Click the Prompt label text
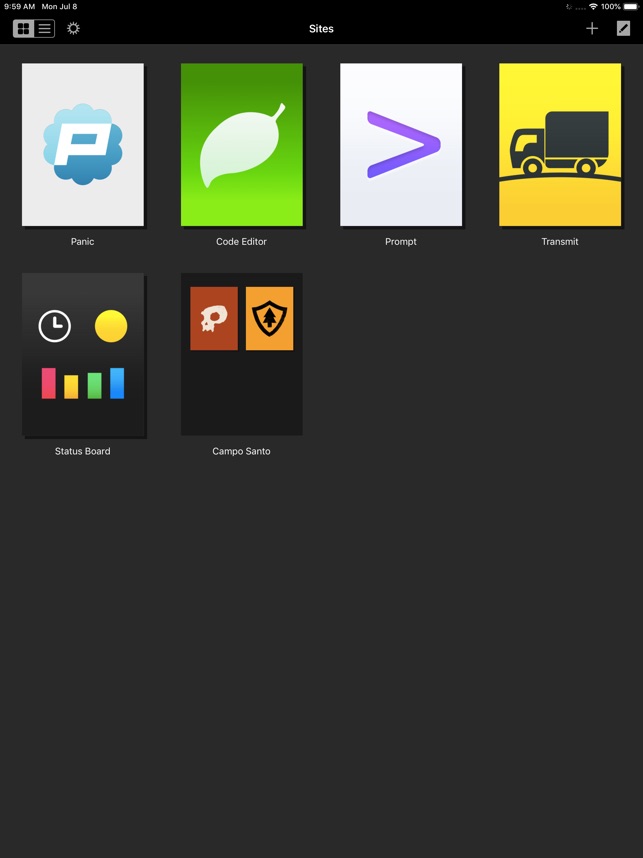 click(401, 241)
